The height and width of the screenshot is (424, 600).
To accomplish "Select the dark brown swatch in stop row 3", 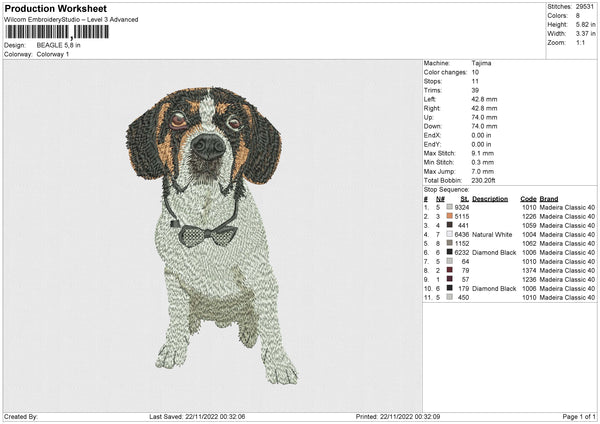I will tap(450, 225).
